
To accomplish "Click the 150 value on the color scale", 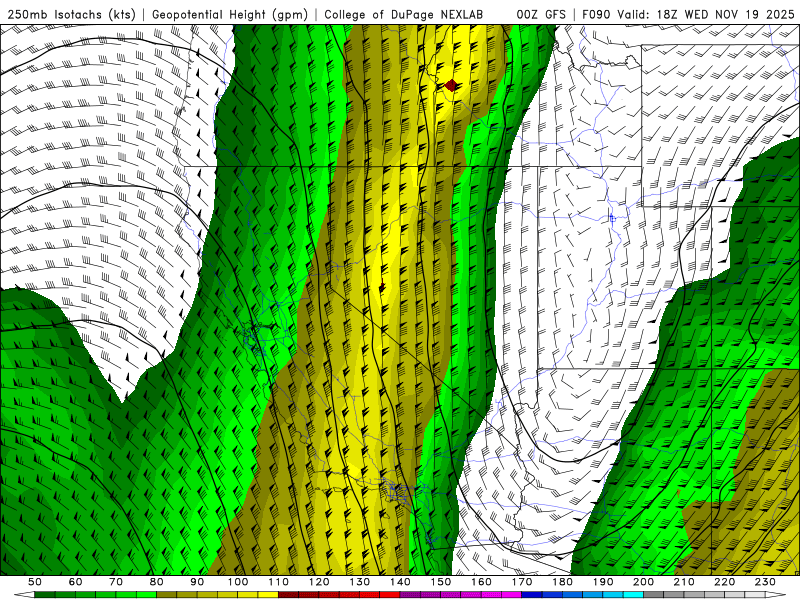I will click(441, 582).
